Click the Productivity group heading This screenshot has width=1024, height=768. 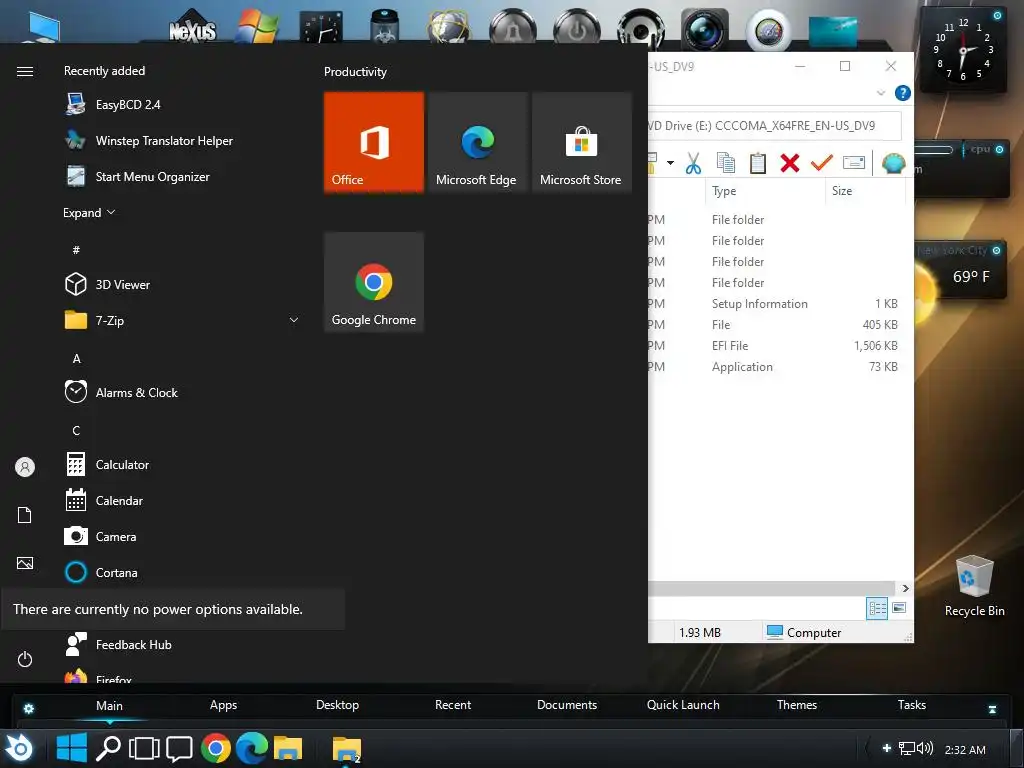point(355,72)
